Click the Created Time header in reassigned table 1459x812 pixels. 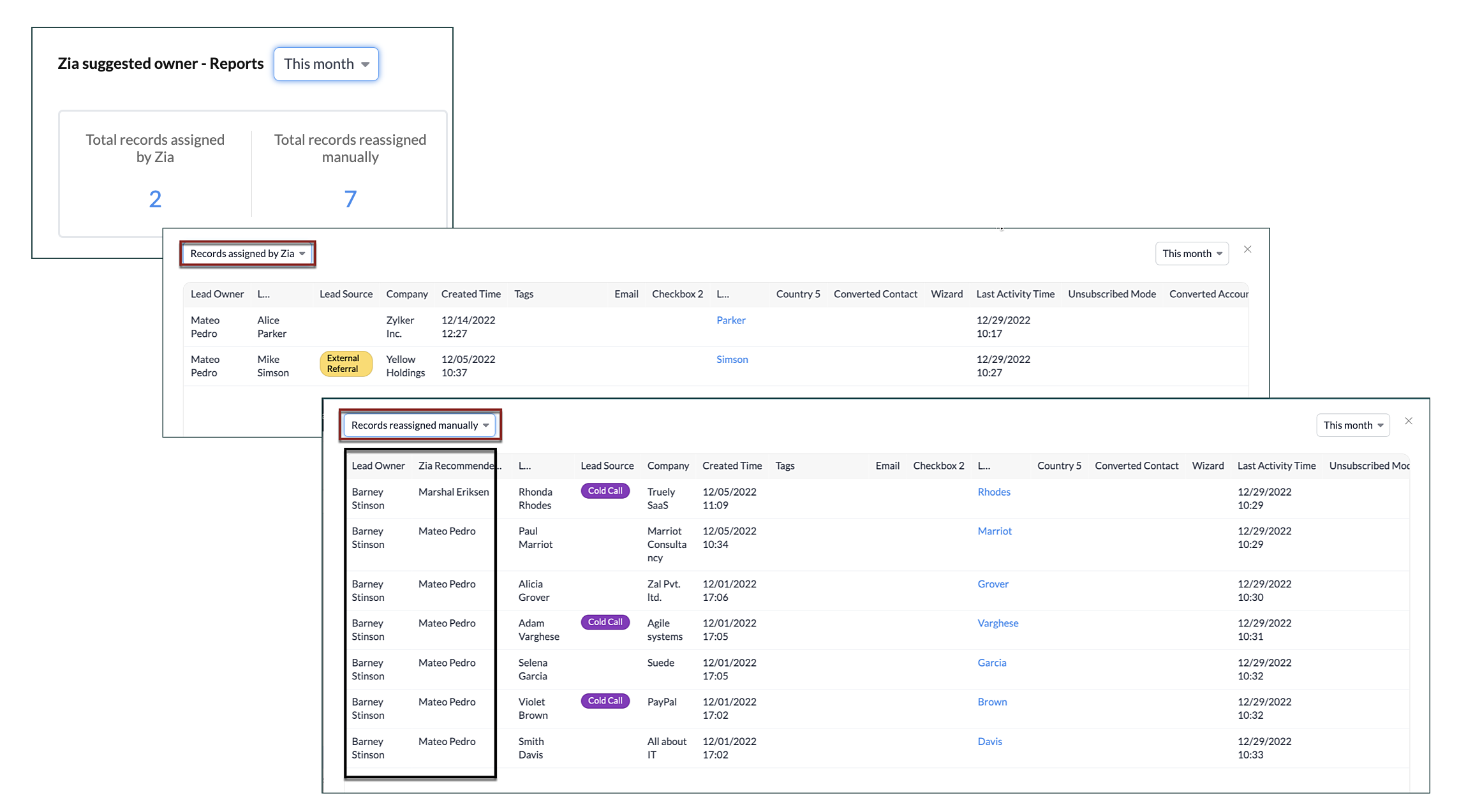pyautogui.click(x=732, y=466)
